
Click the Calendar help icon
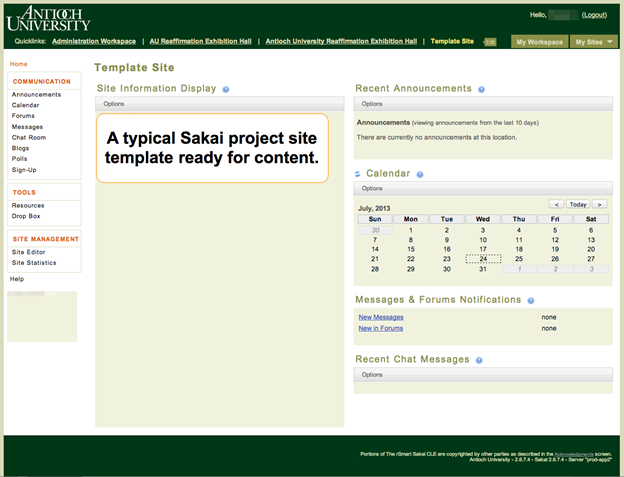(420, 174)
